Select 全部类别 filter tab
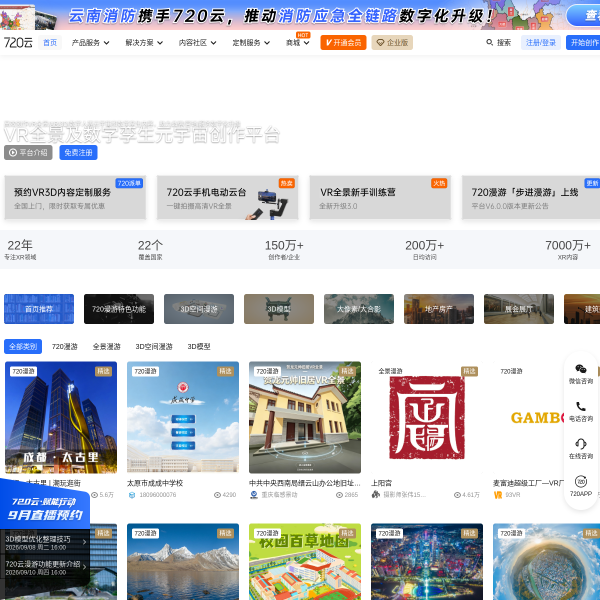The height and width of the screenshot is (600, 600). 23,347
